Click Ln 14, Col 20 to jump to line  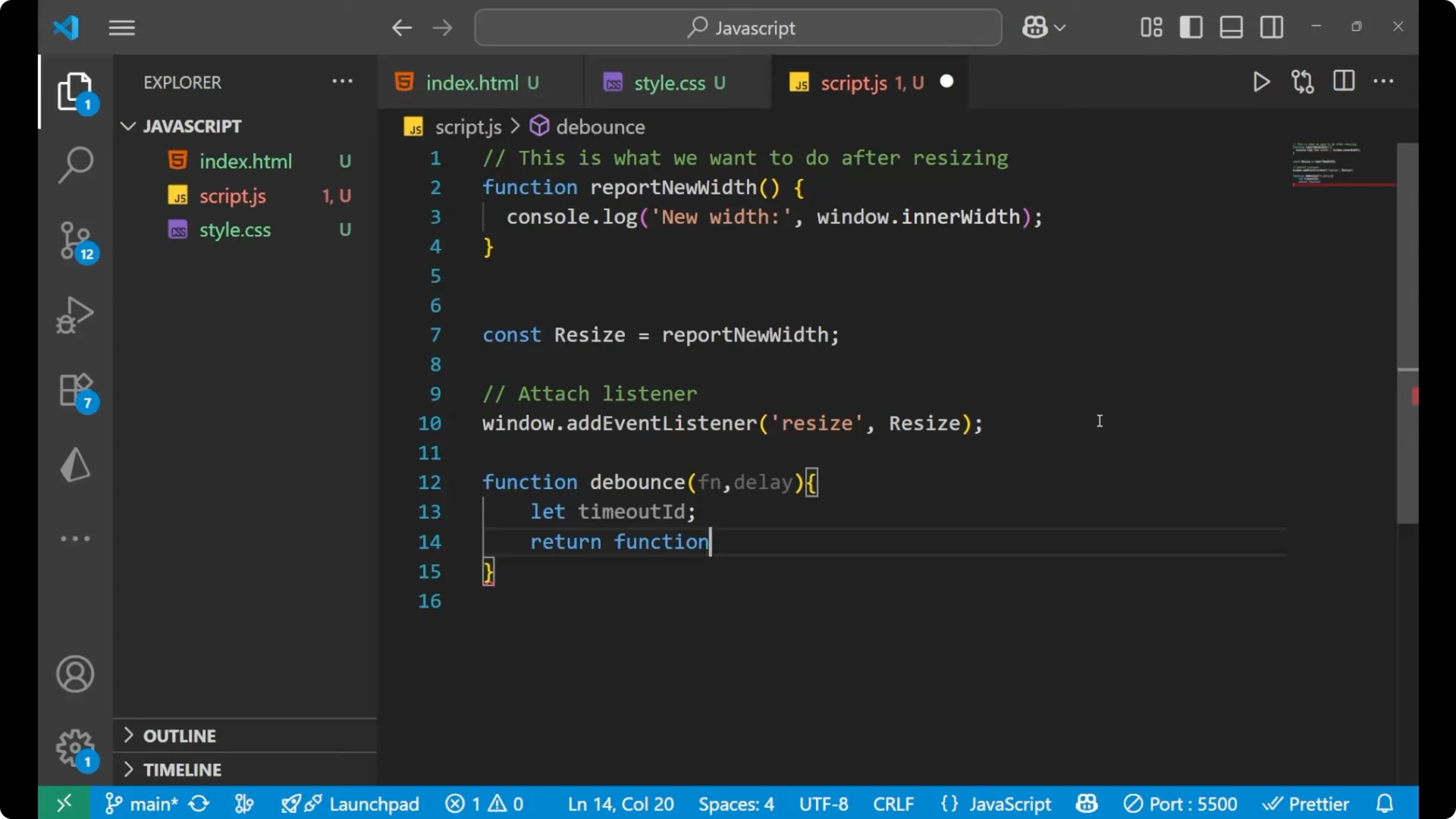tap(620, 803)
